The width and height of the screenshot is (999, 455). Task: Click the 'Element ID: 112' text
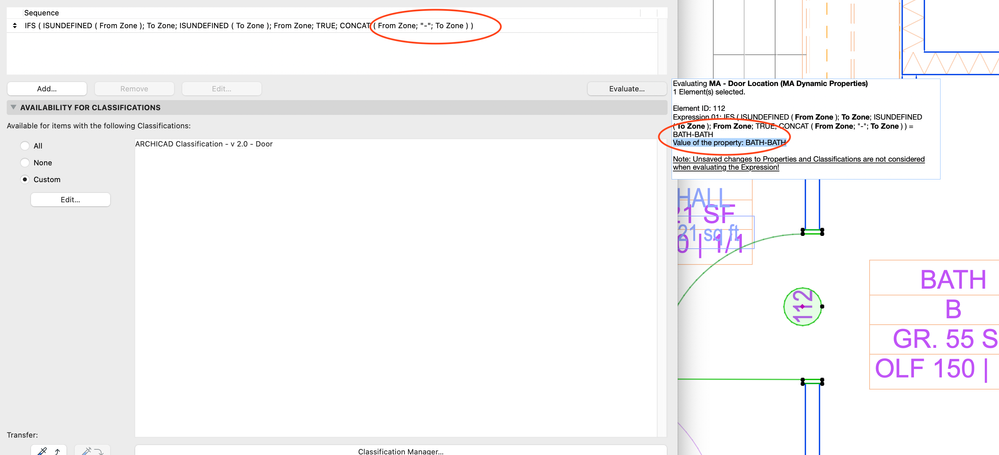coord(699,108)
